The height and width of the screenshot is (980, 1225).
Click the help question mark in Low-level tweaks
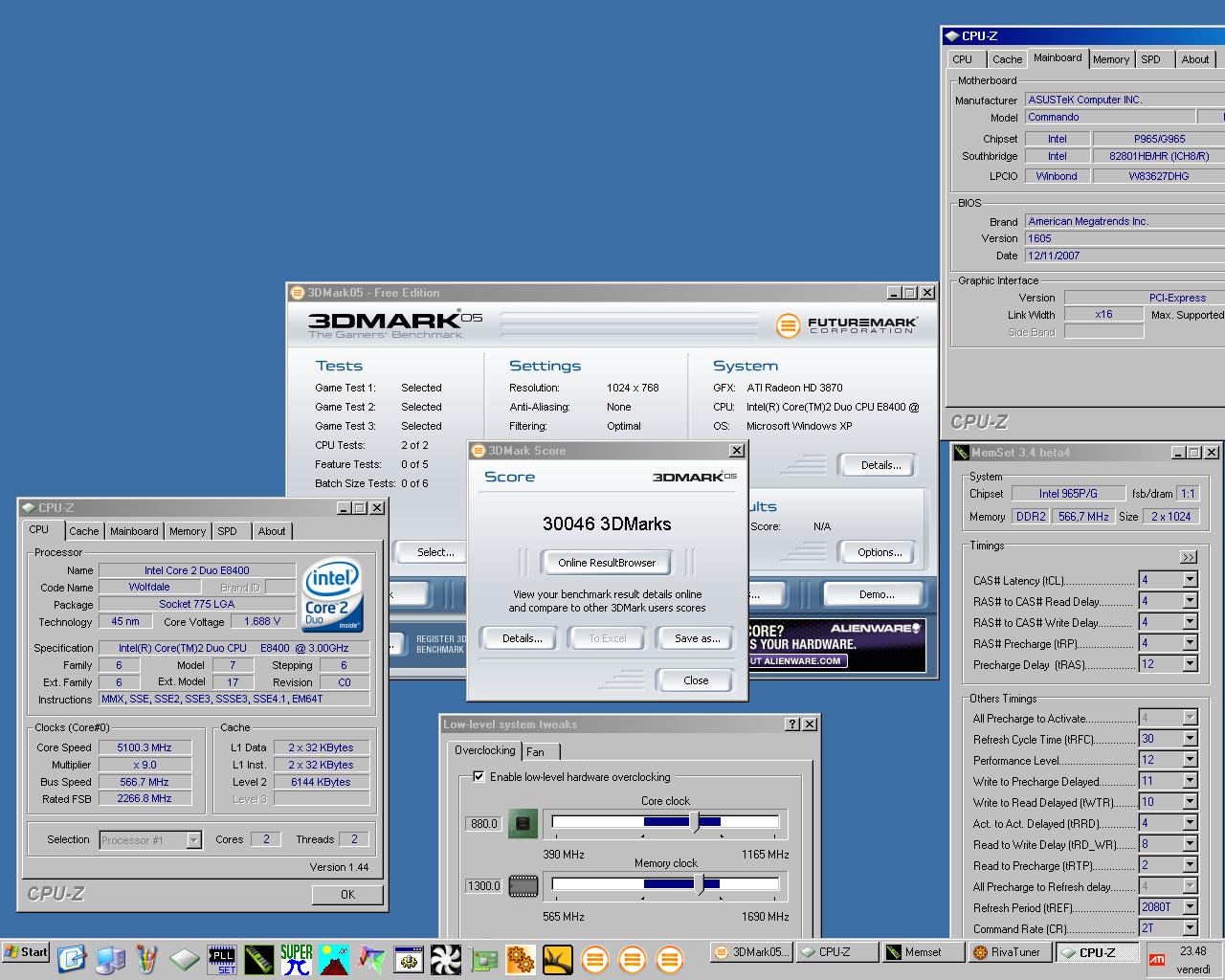(792, 724)
